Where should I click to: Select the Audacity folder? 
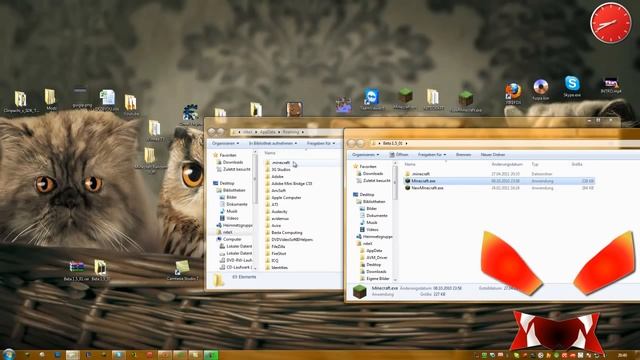(279, 211)
